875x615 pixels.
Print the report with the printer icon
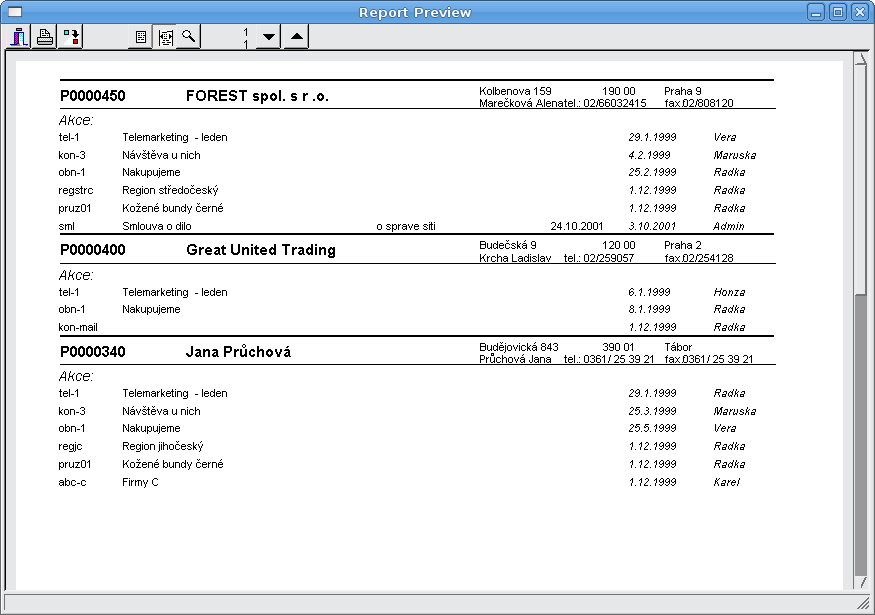coord(45,38)
